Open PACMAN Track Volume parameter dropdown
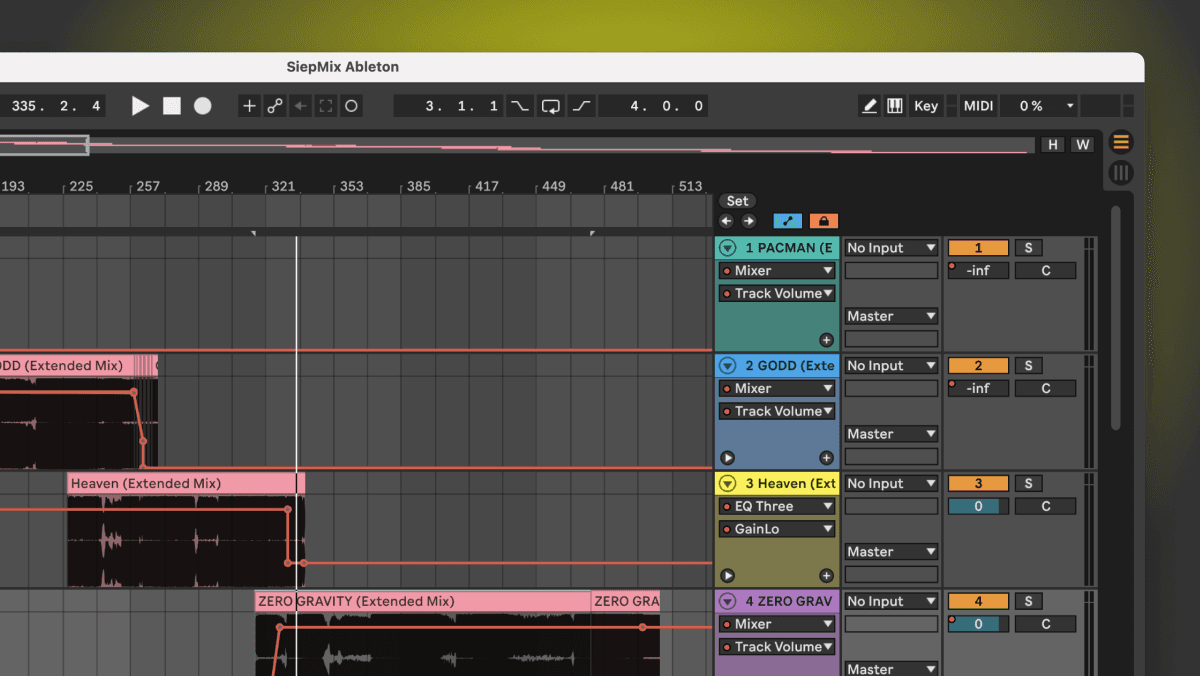 coord(777,294)
